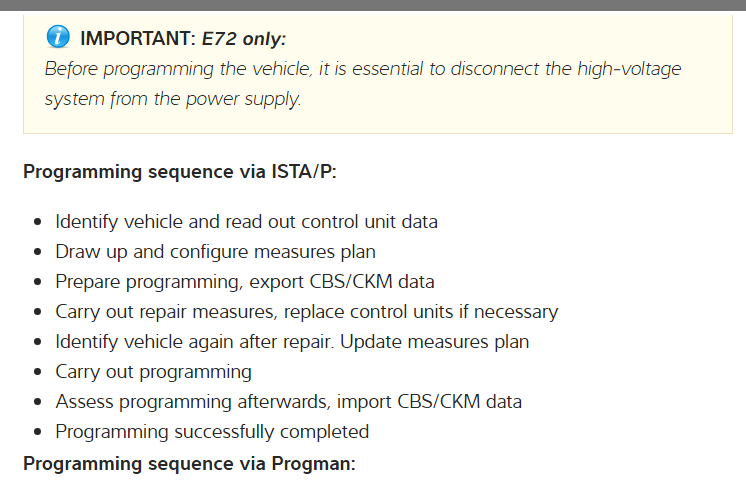Screen dimensions: 746x504
Task: Click the 'Carry out programming' list item
Action: (153, 371)
